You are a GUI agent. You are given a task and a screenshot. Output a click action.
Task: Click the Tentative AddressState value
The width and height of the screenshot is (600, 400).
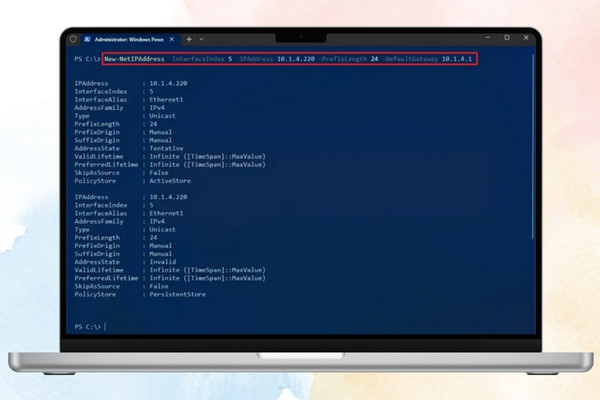click(x=166, y=148)
